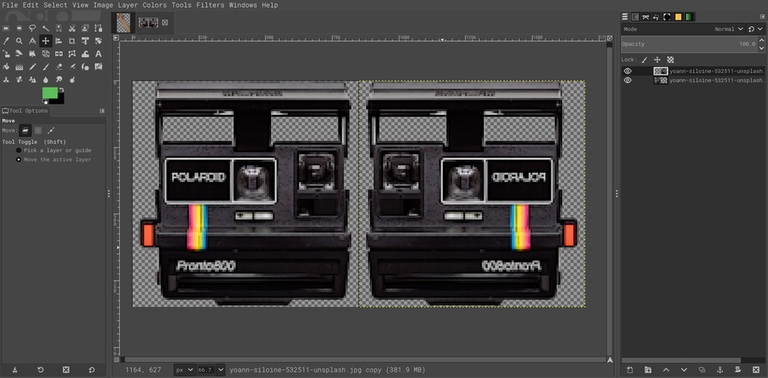The image size is (768, 378).
Task: Open the px unit dropdown in the status bar
Action: click(184, 370)
